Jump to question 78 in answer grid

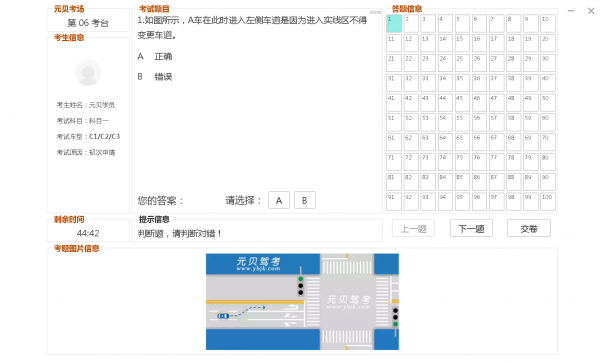(x=514, y=162)
